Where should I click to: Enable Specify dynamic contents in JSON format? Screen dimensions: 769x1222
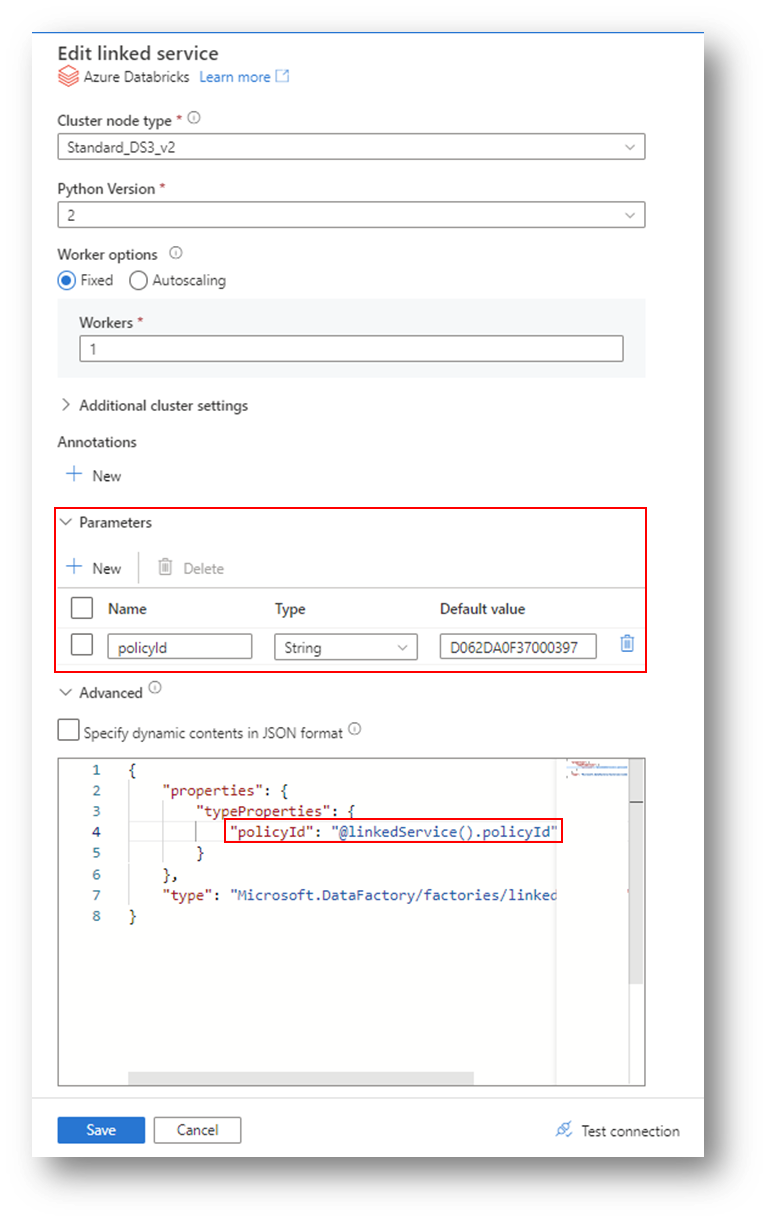click(x=68, y=731)
